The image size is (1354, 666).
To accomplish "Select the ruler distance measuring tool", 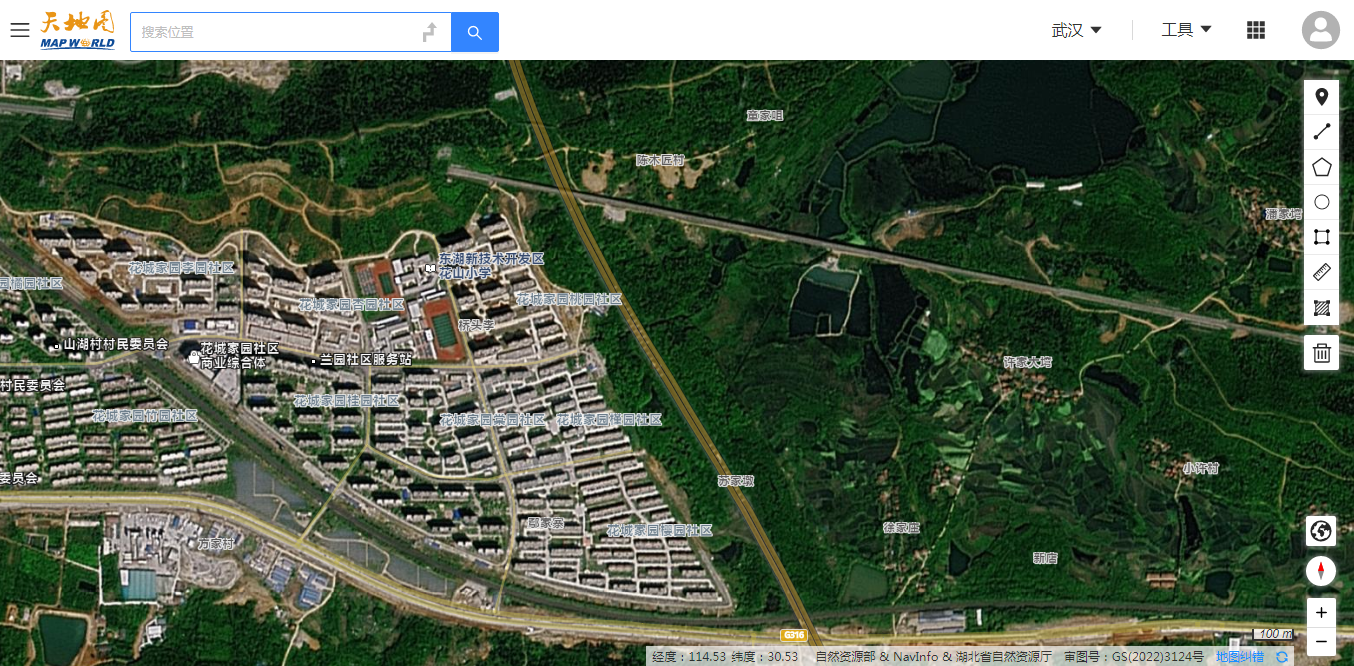I will 1321,272.
